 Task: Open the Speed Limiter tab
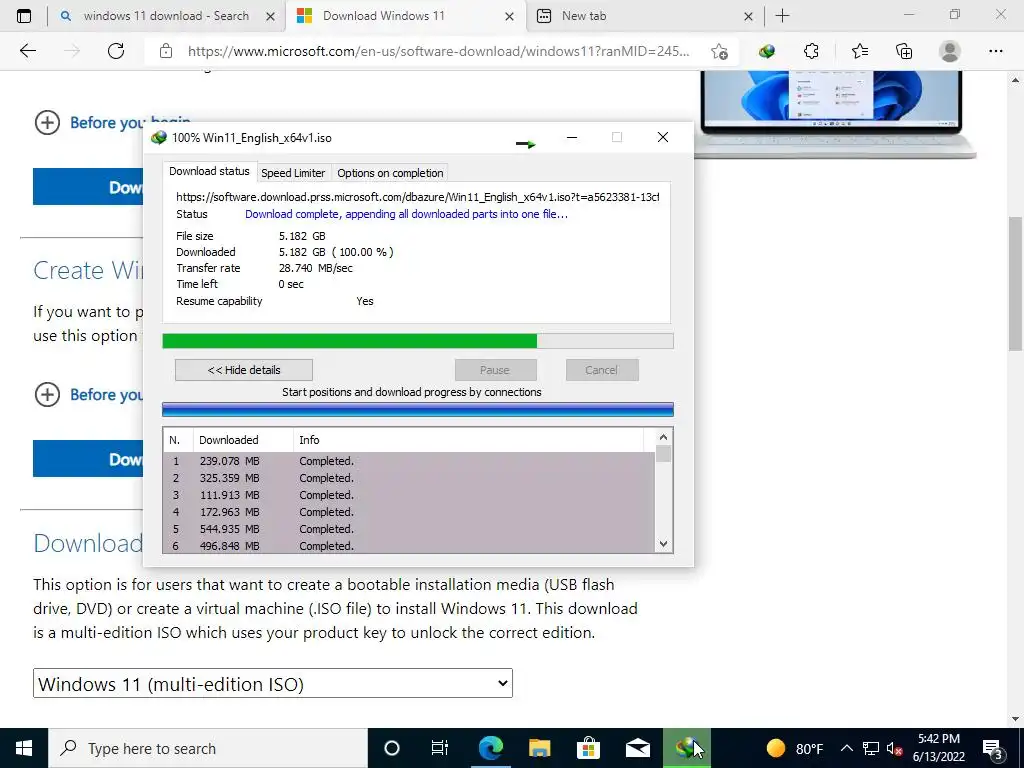(x=293, y=173)
